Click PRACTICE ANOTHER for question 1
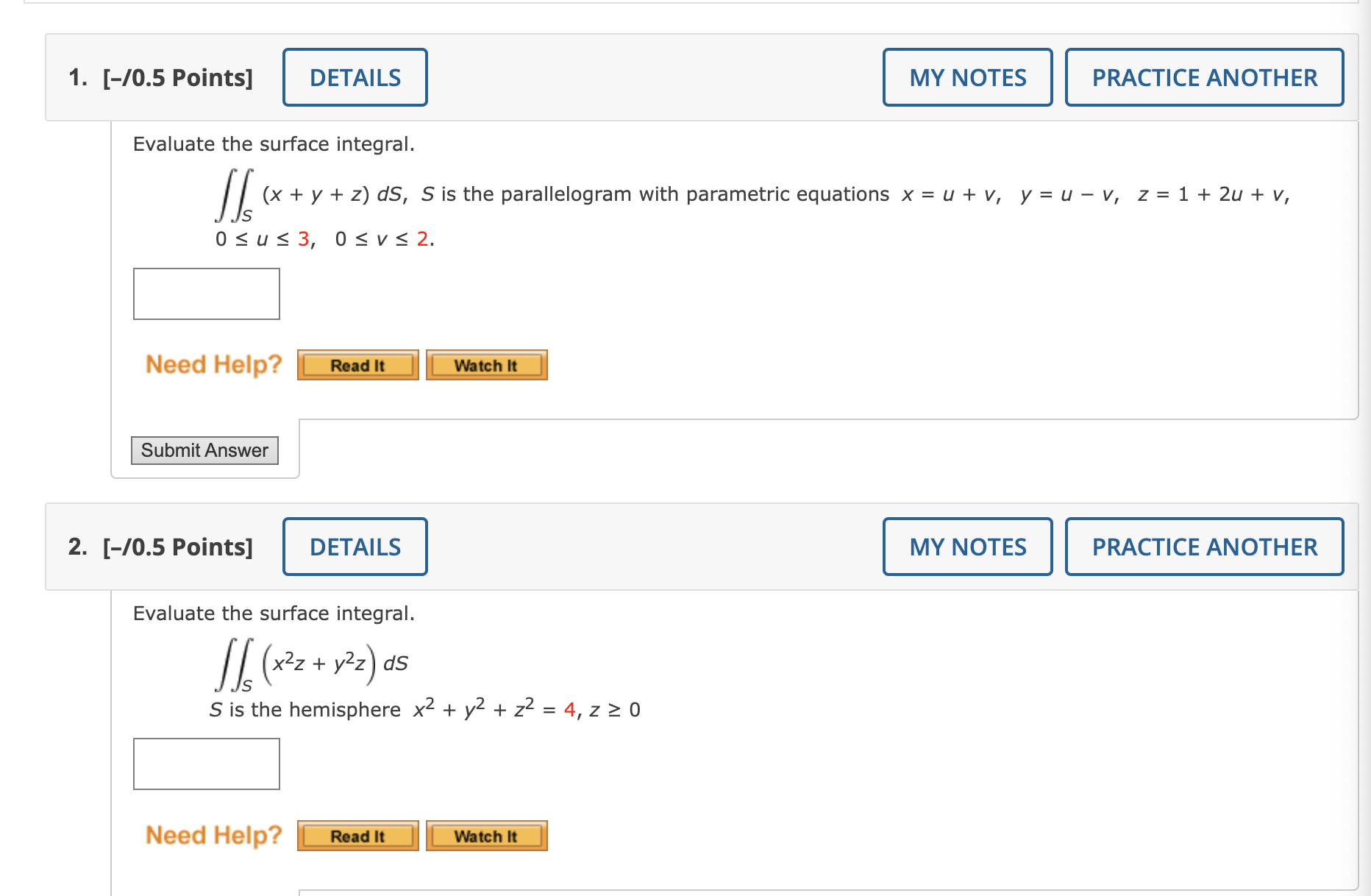The width and height of the screenshot is (1371, 896). click(x=1205, y=77)
